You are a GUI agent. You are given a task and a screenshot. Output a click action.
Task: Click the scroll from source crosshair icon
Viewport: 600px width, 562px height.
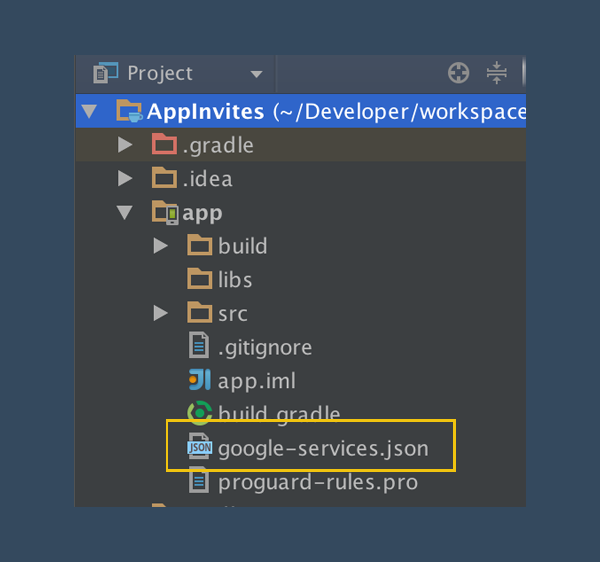(458, 73)
